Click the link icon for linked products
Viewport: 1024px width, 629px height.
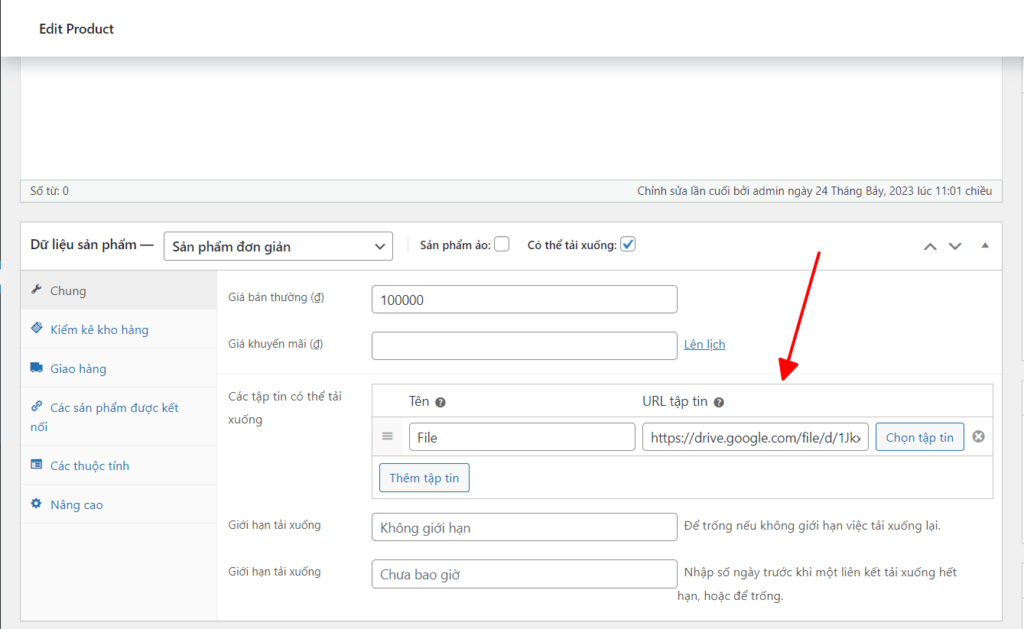pos(37,407)
